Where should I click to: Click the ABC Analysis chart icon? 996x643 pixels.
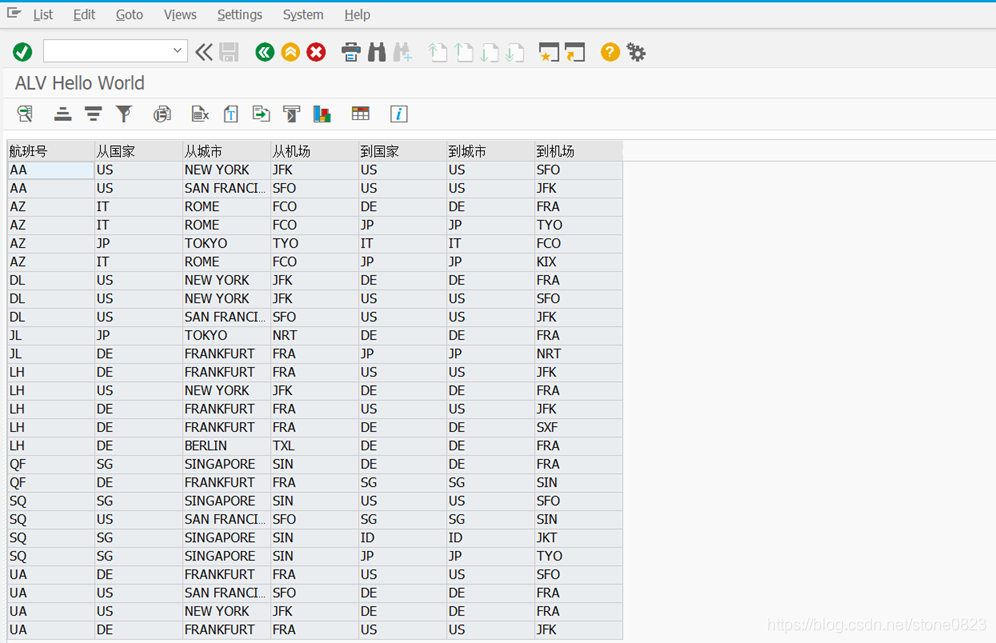pos(322,114)
